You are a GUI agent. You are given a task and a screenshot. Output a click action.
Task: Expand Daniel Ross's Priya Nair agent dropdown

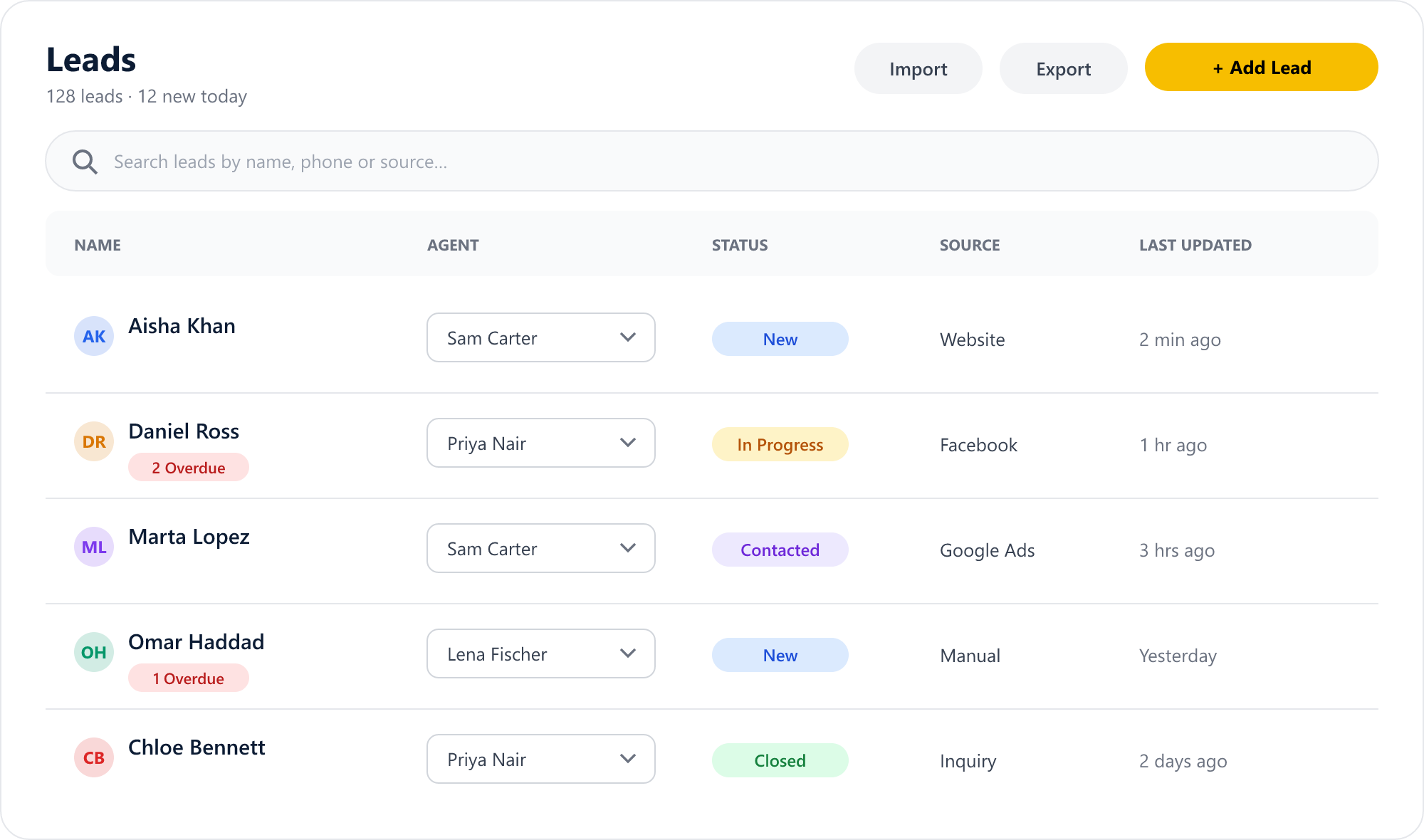541,443
